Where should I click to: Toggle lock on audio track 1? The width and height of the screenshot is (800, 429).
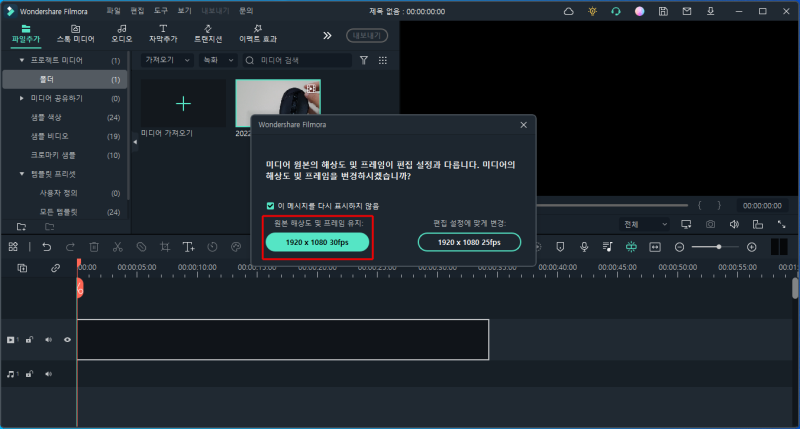point(30,374)
